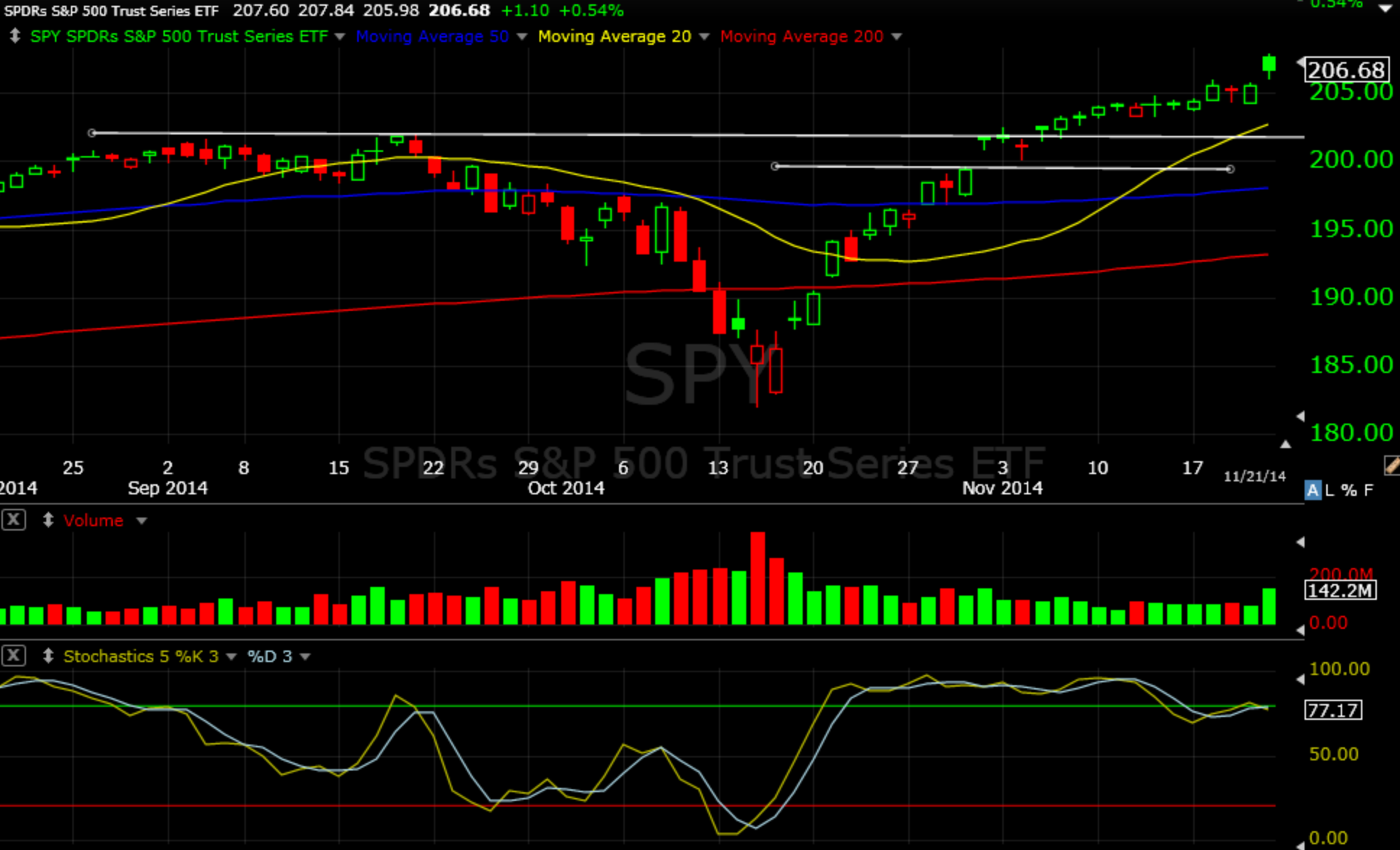
Task: Click the Nov 2014 axis label
Action: (1002, 488)
